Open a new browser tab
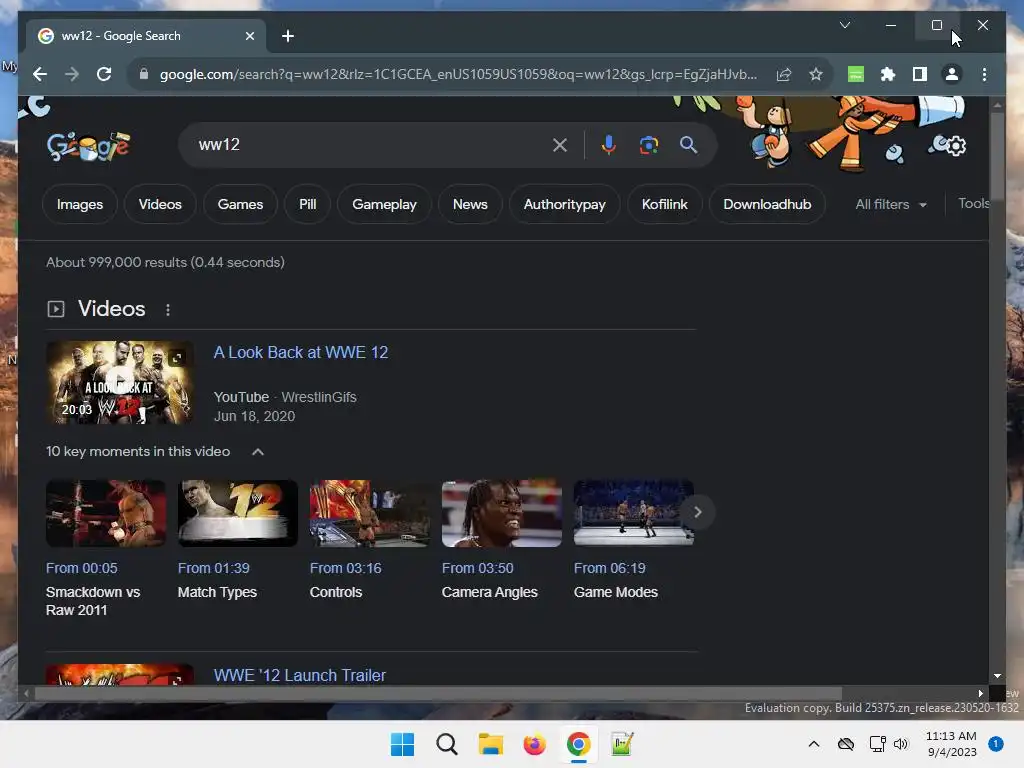The width and height of the screenshot is (1024, 768). pyautogui.click(x=288, y=36)
